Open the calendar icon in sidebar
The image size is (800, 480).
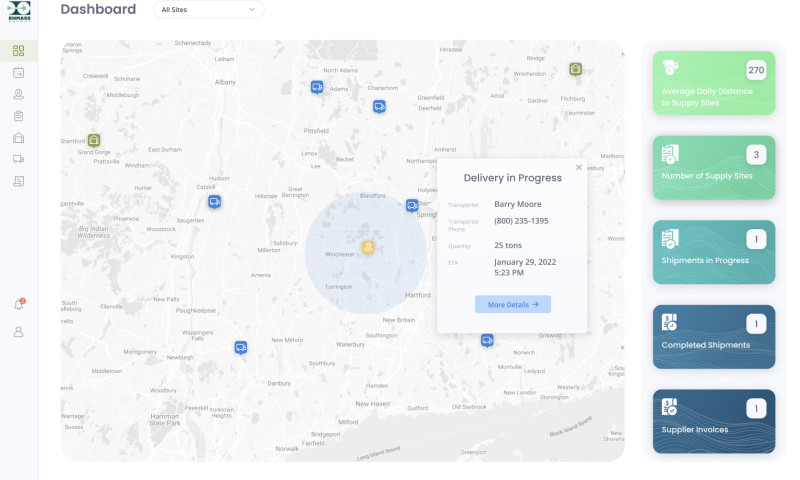[18, 72]
